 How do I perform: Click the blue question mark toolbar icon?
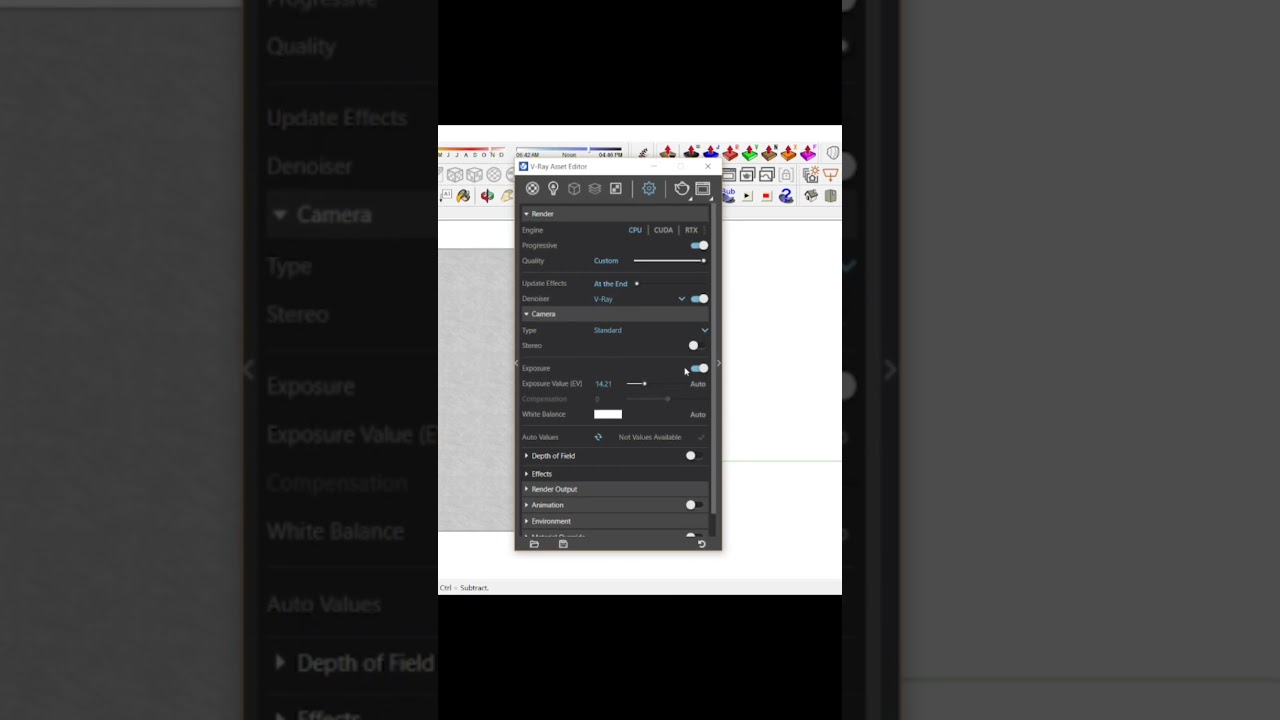786,196
